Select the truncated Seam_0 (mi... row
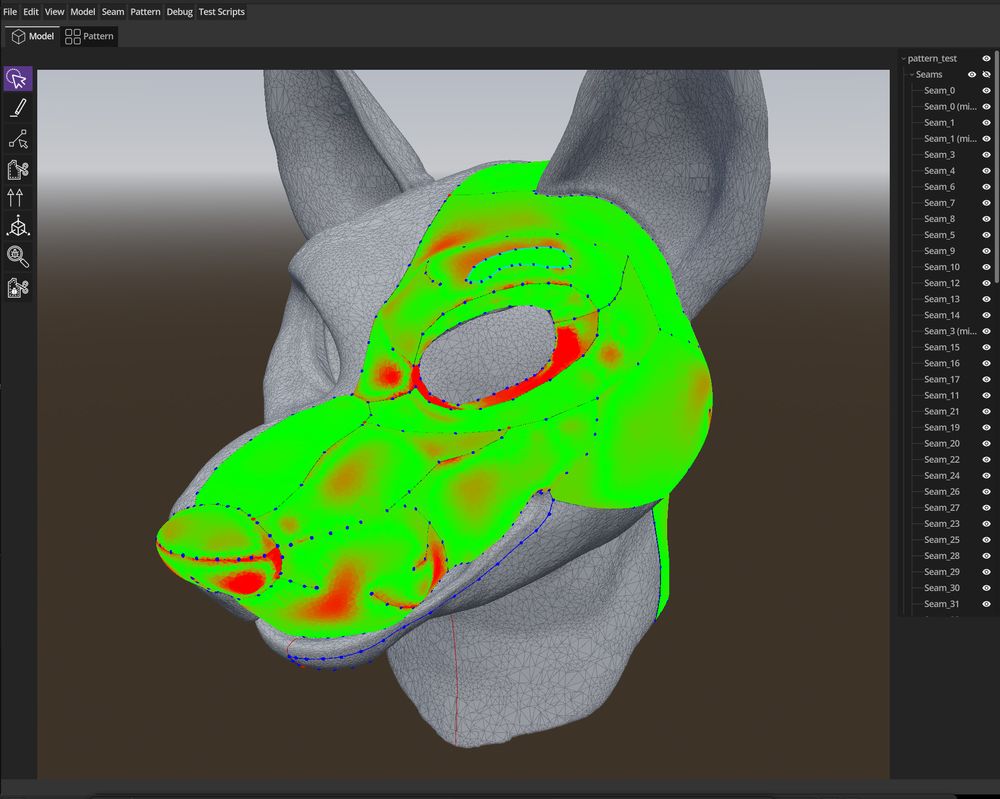 point(948,106)
